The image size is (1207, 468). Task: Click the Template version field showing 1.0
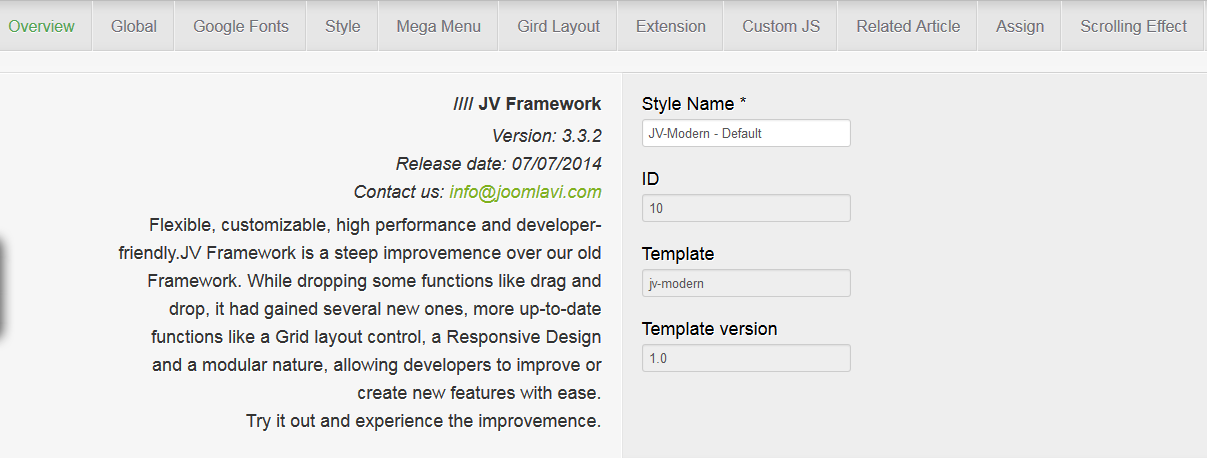(x=746, y=358)
